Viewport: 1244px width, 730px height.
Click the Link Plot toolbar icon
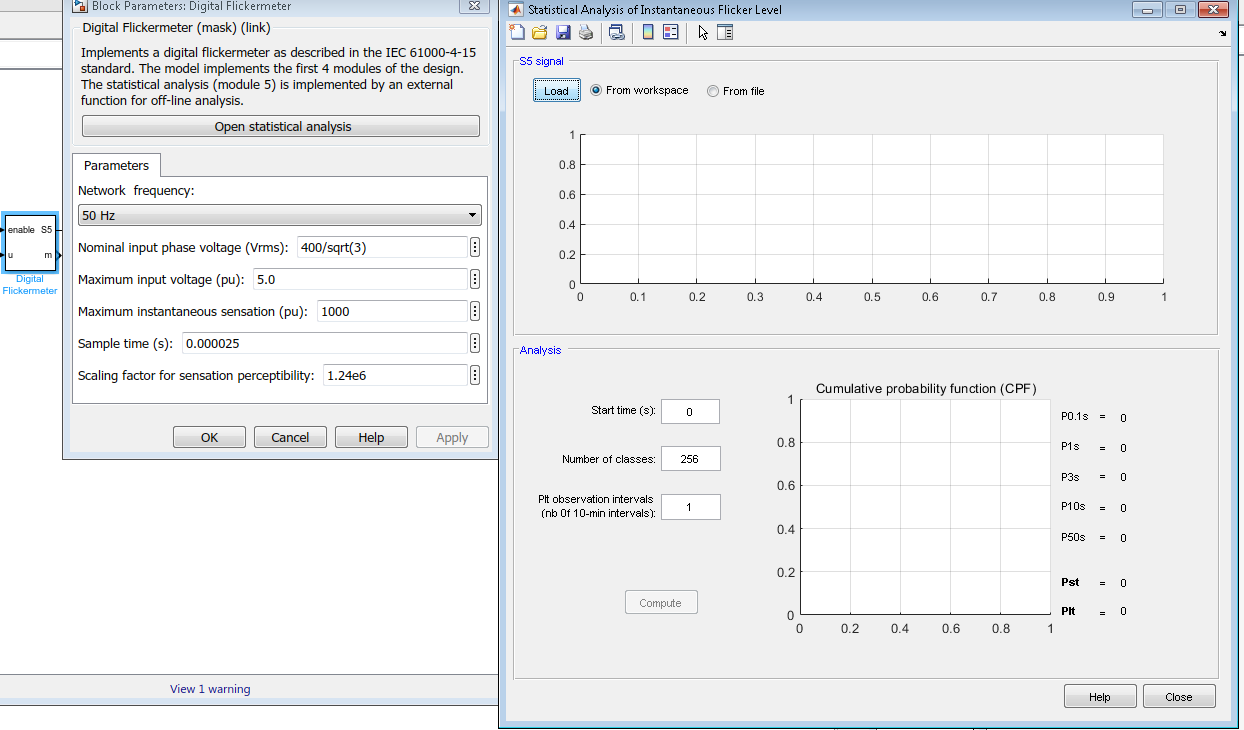pos(617,32)
